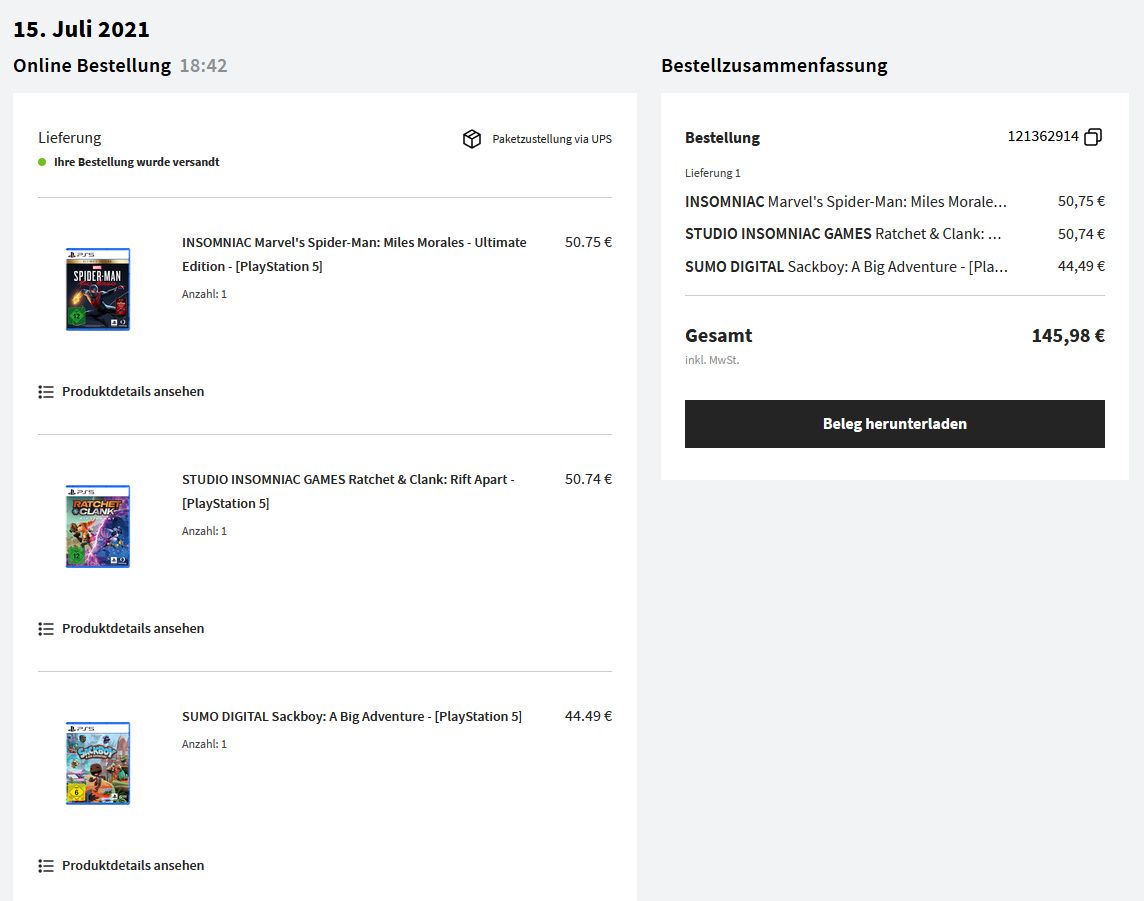
Task: Expand Produktdetails ansehen for Sackboy
Action: tap(133, 866)
